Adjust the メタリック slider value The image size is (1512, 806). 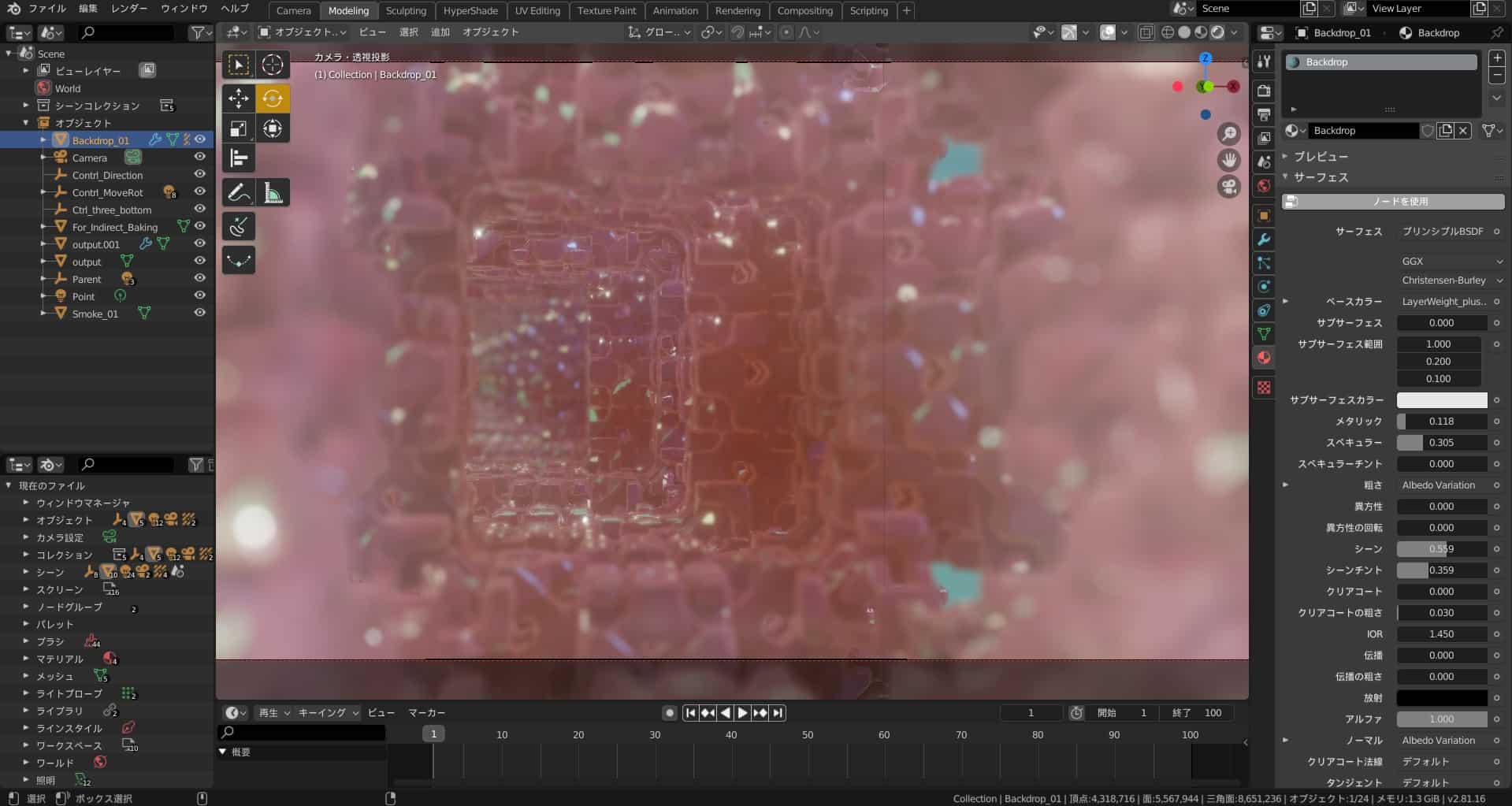[1442, 422]
